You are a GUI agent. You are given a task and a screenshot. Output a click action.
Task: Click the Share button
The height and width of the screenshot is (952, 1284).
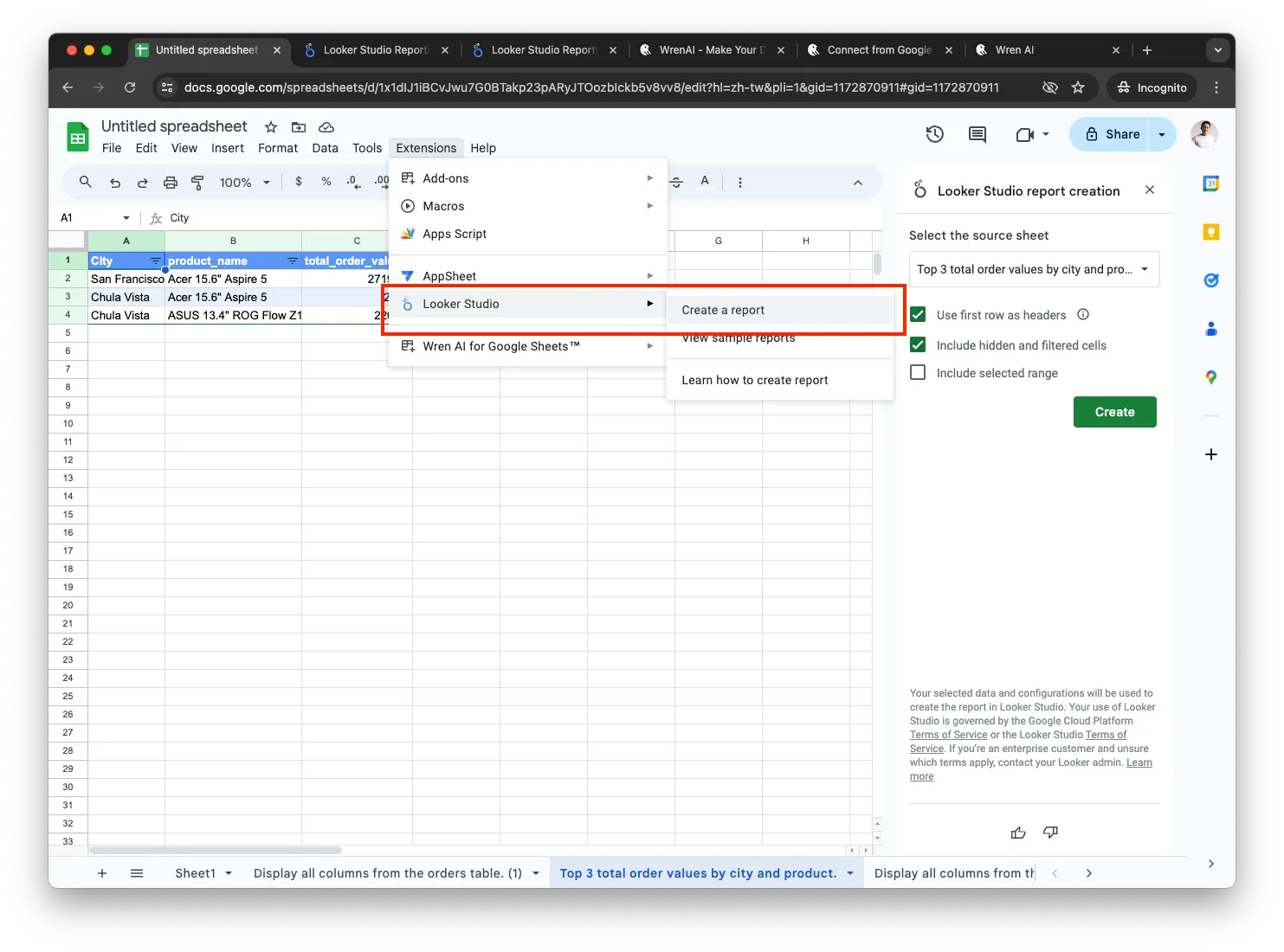pos(1111,134)
